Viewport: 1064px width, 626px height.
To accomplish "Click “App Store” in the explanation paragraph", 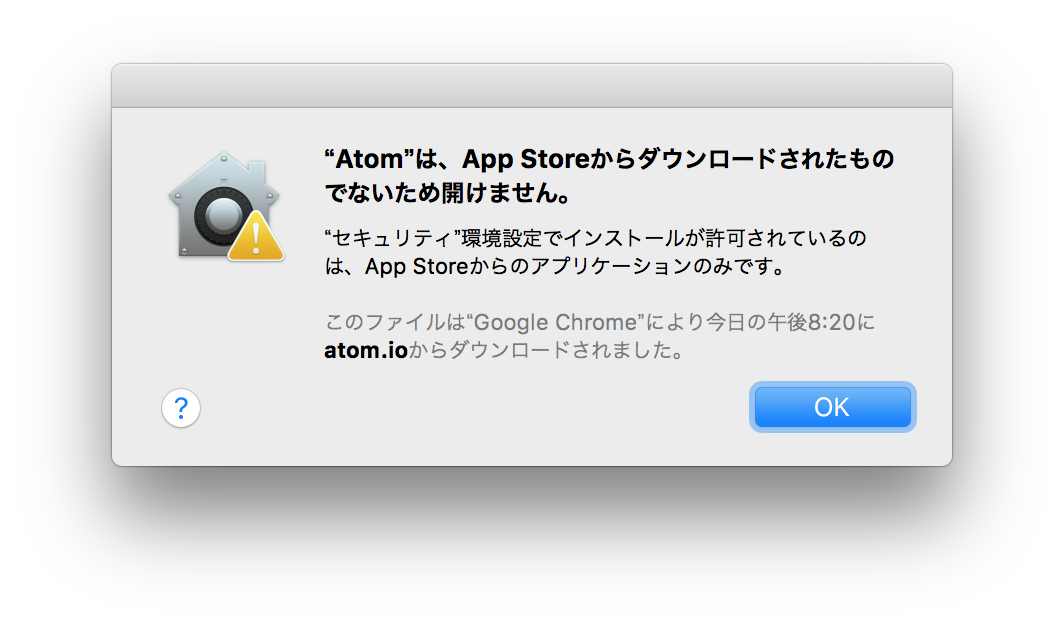I will [417, 267].
